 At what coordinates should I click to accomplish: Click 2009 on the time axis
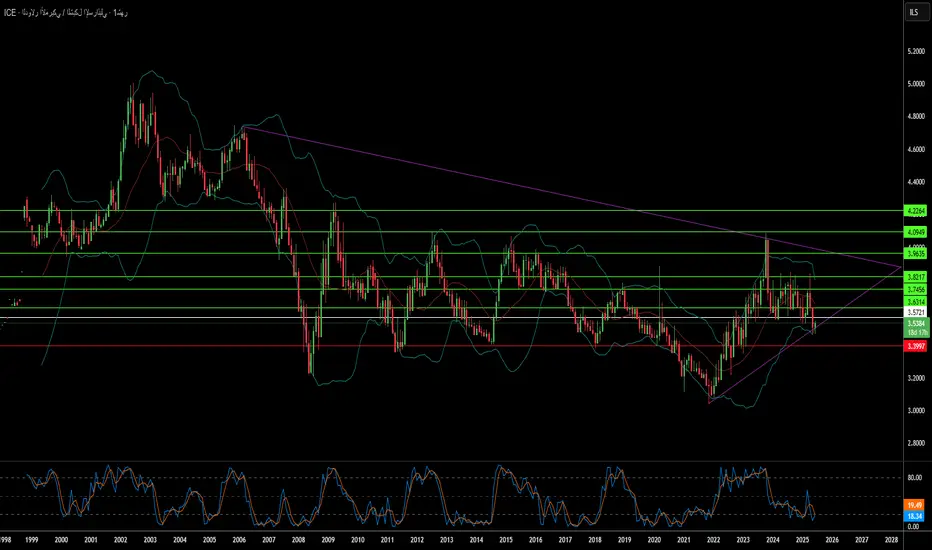328,540
